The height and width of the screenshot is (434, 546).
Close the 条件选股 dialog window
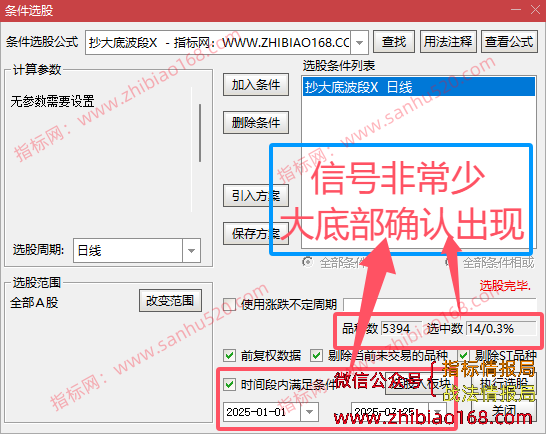coord(536,9)
